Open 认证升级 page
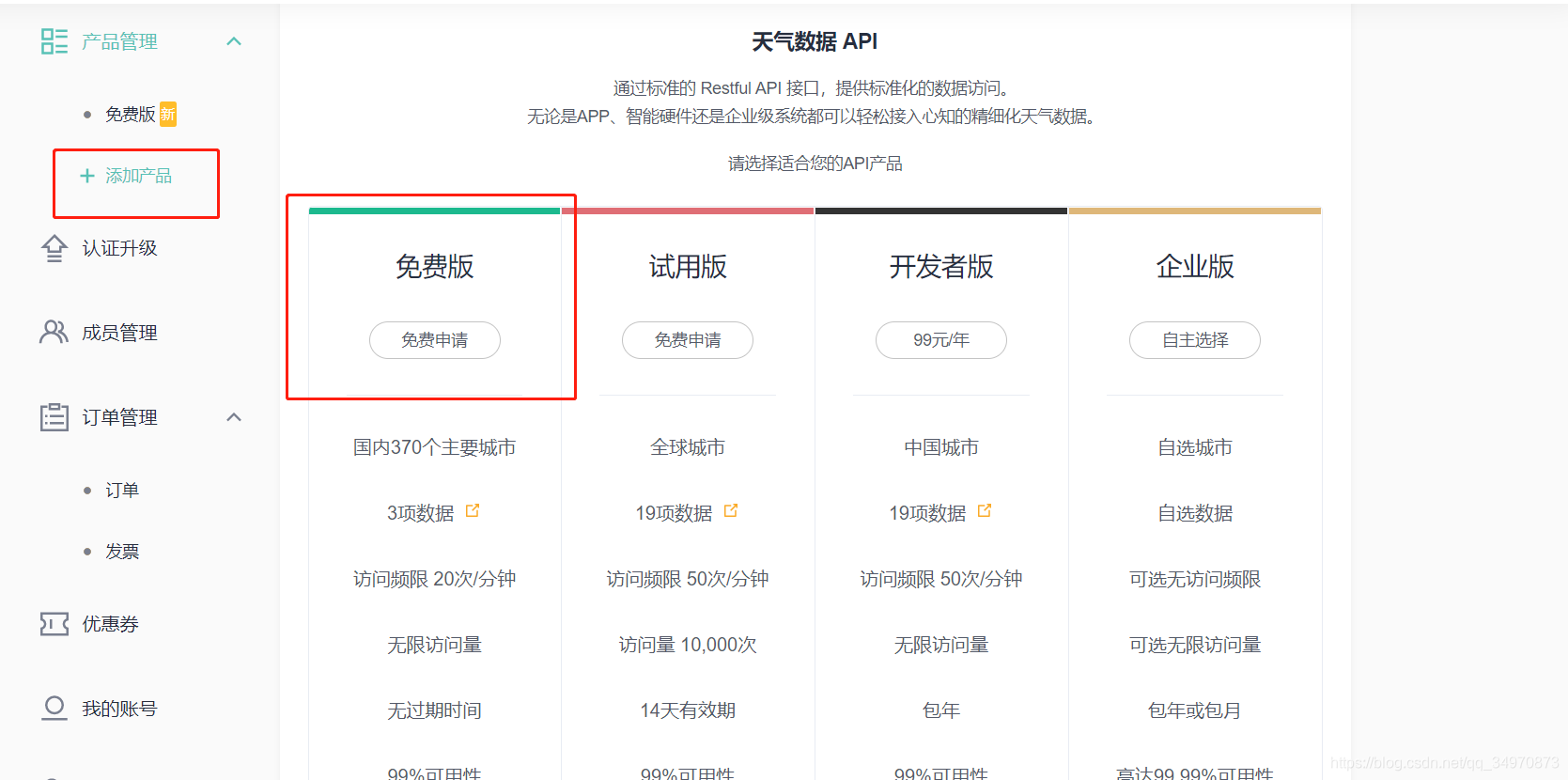 coord(119,248)
